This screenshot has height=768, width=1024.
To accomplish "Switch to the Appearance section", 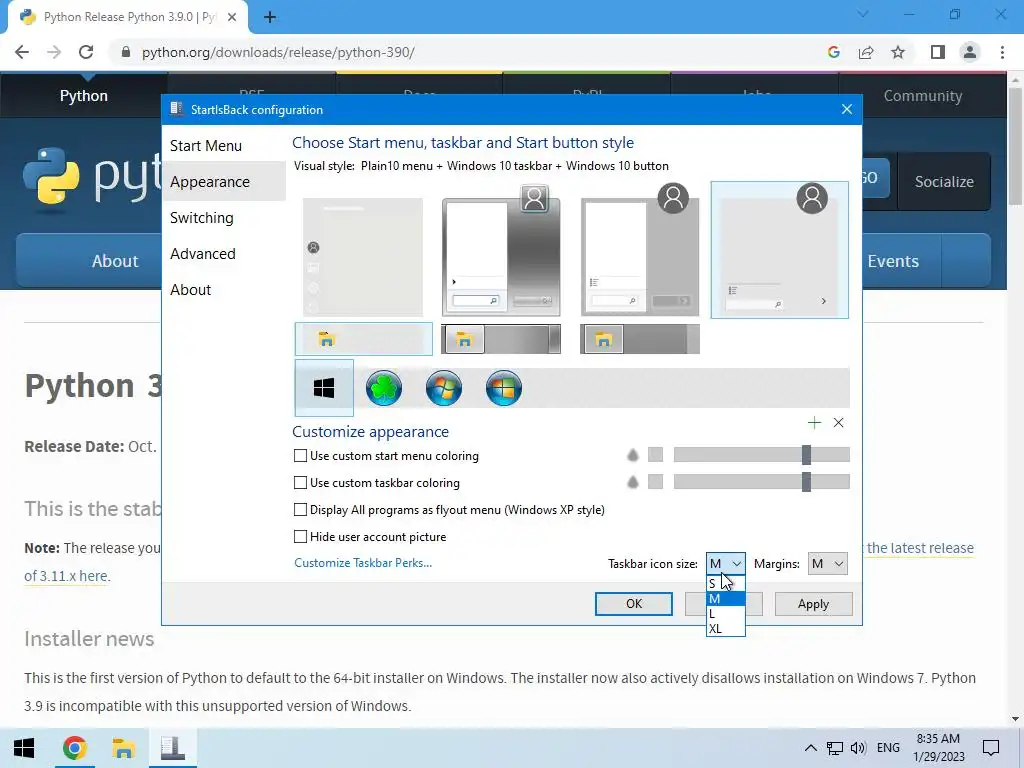I will click(223, 182).
